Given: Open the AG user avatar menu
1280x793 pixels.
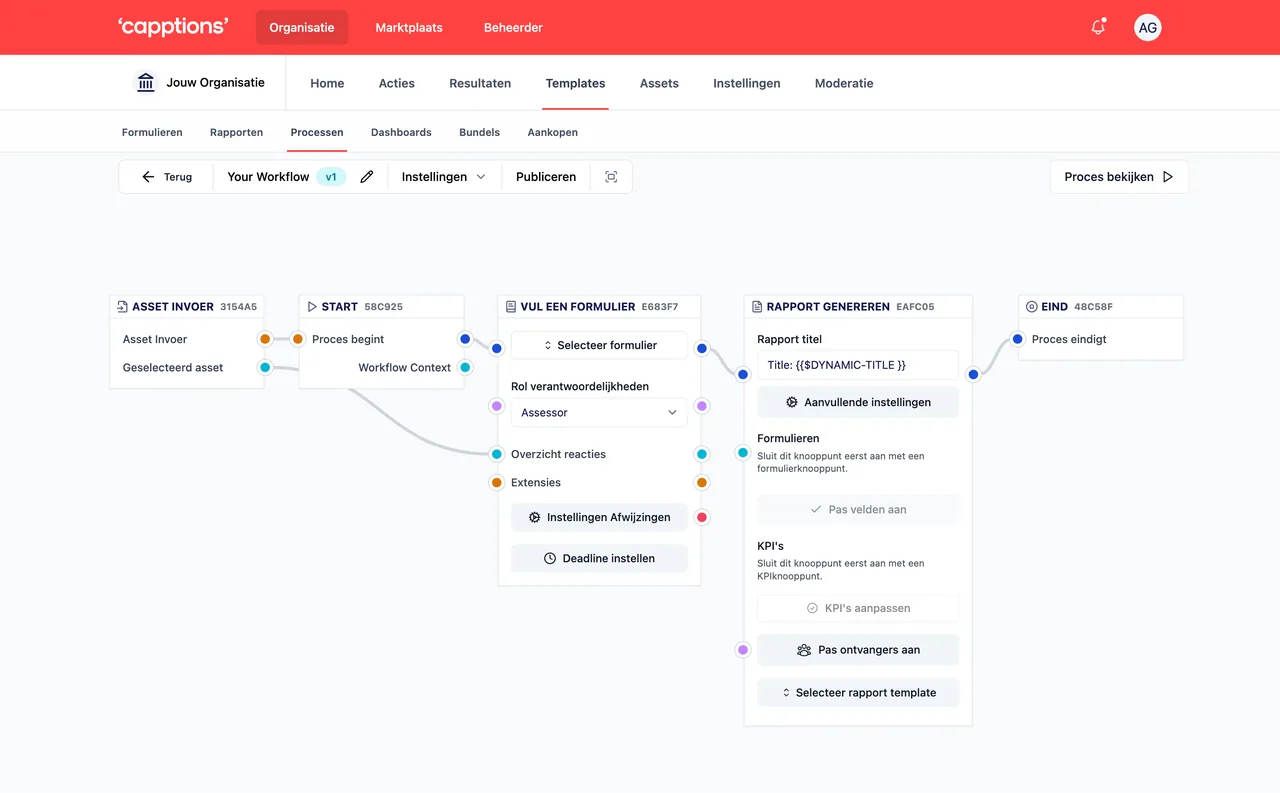Looking at the screenshot, I should tap(1148, 28).
